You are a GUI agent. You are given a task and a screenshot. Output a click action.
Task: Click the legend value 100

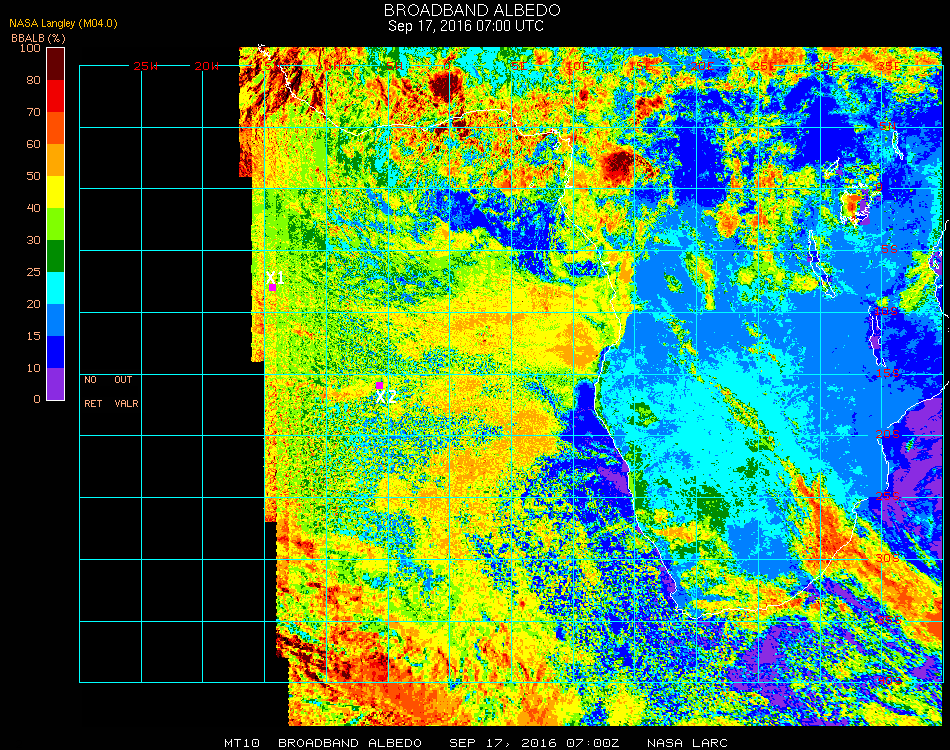30,48
